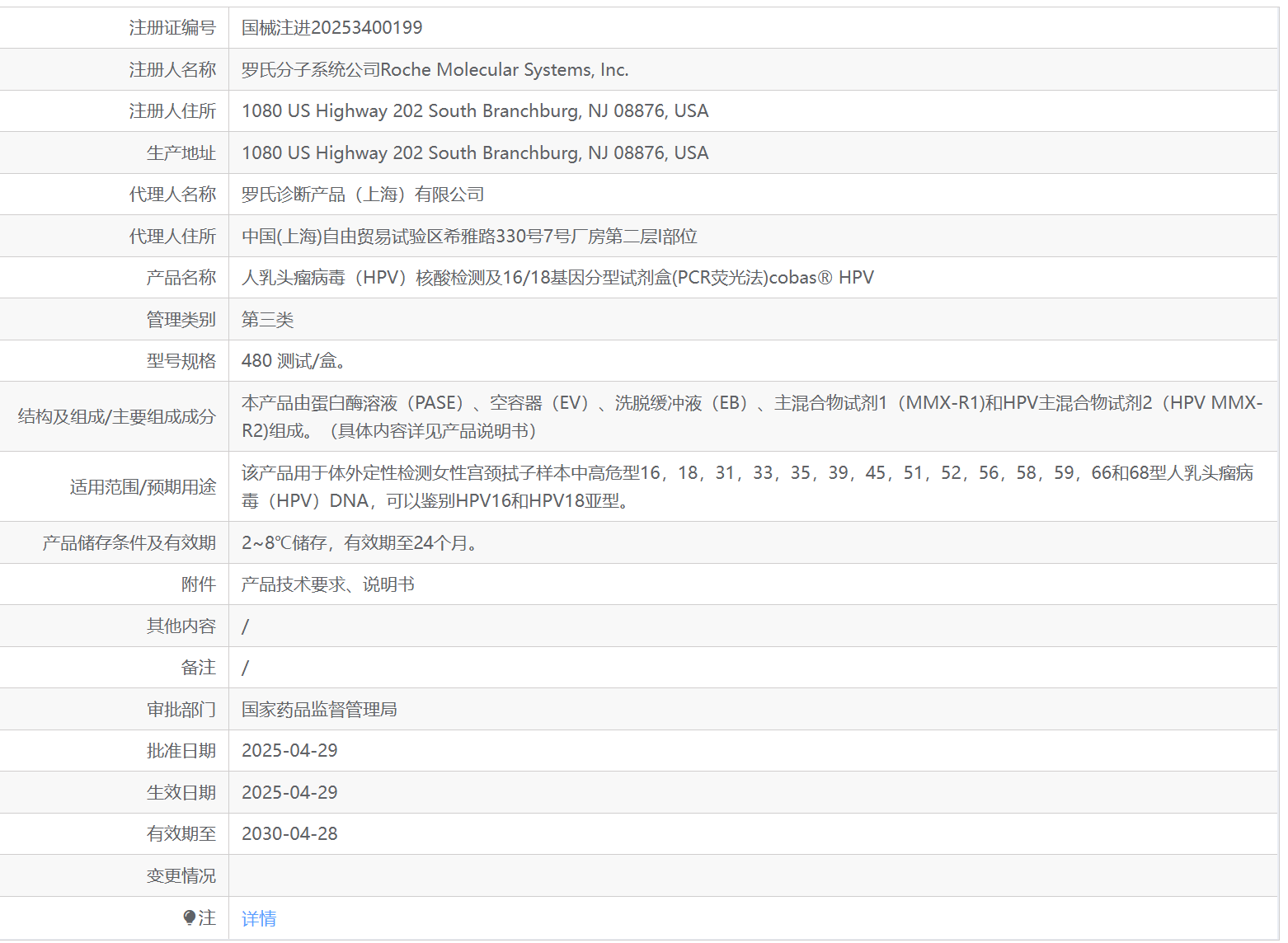The image size is (1288, 943).
Task: Select the date in the 批准日期 row
Action: click(x=289, y=751)
